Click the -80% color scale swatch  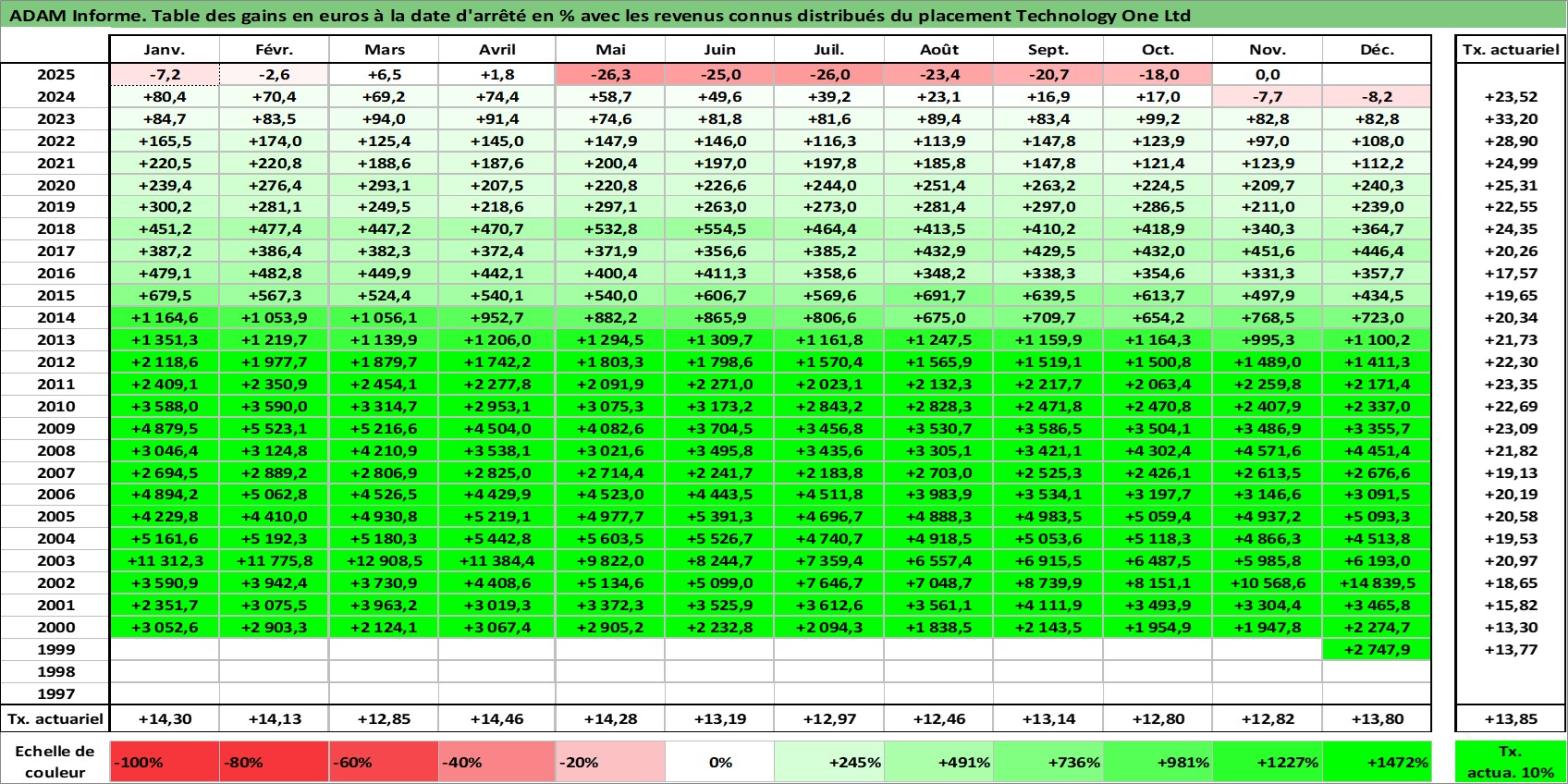point(274,762)
